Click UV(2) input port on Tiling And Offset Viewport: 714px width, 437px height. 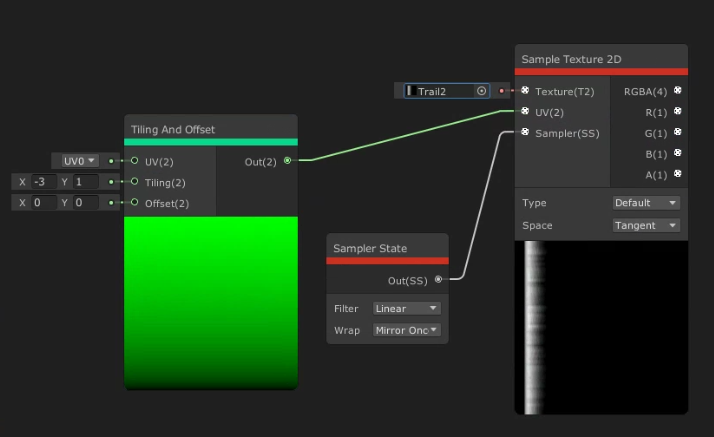click(x=134, y=160)
